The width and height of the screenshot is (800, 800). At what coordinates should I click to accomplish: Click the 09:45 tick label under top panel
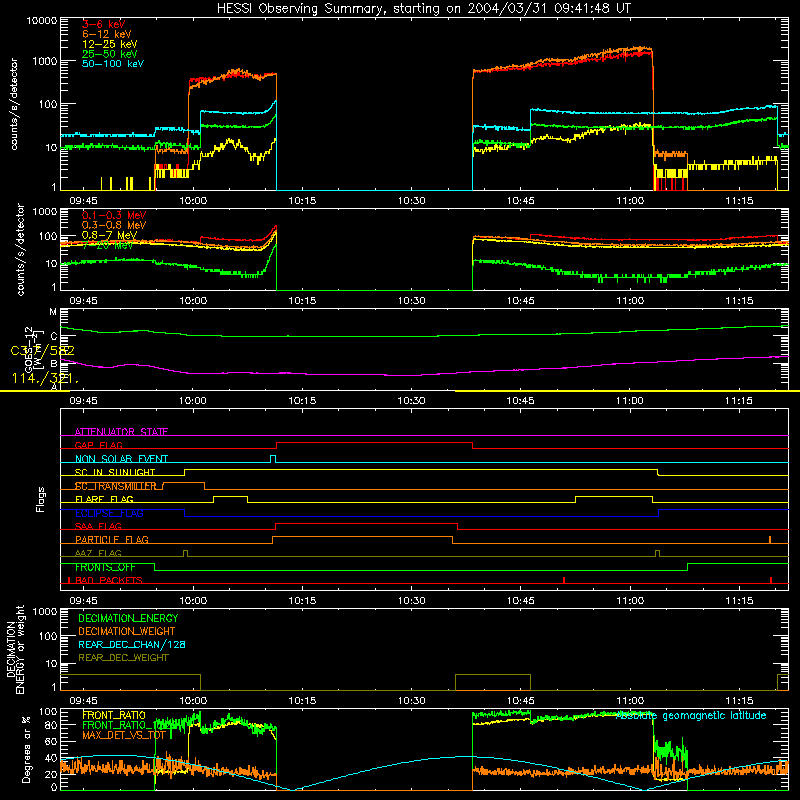[83, 201]
